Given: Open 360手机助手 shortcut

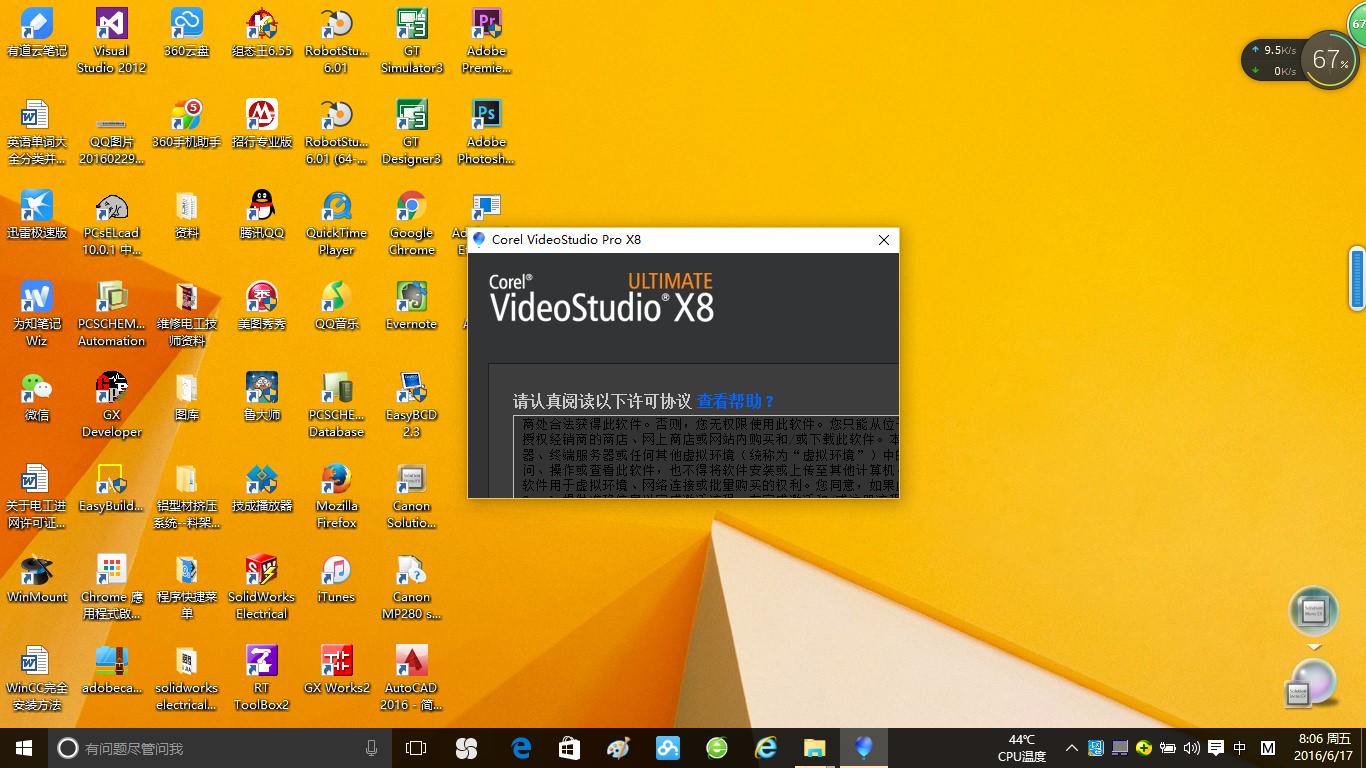Looking at the screenshot, I should (187, 124).
